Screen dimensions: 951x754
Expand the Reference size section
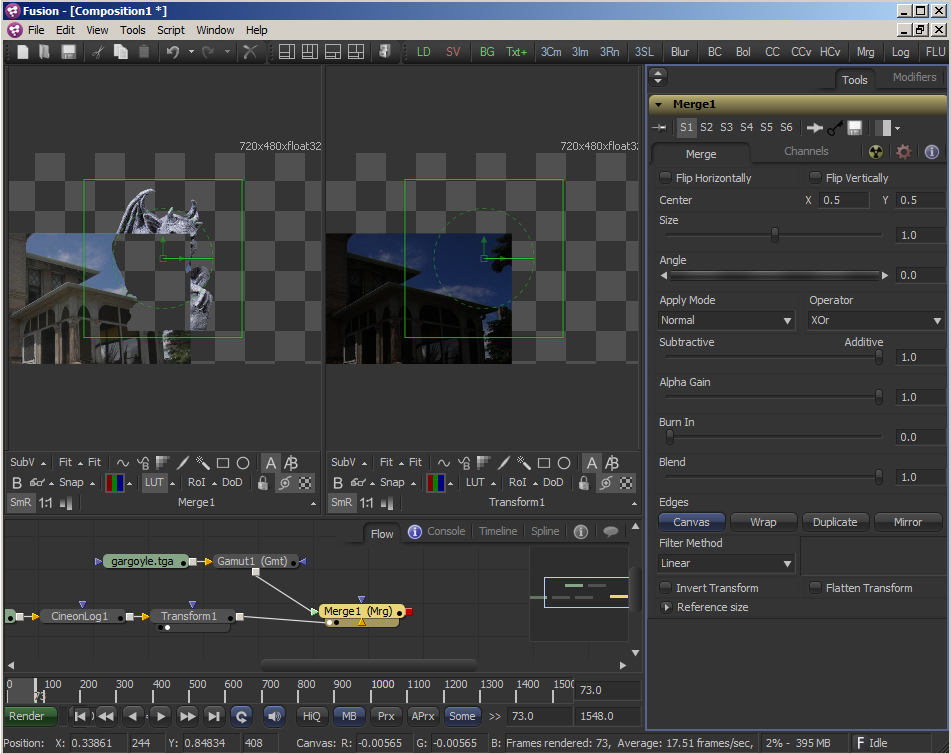[x=666, y=607]
